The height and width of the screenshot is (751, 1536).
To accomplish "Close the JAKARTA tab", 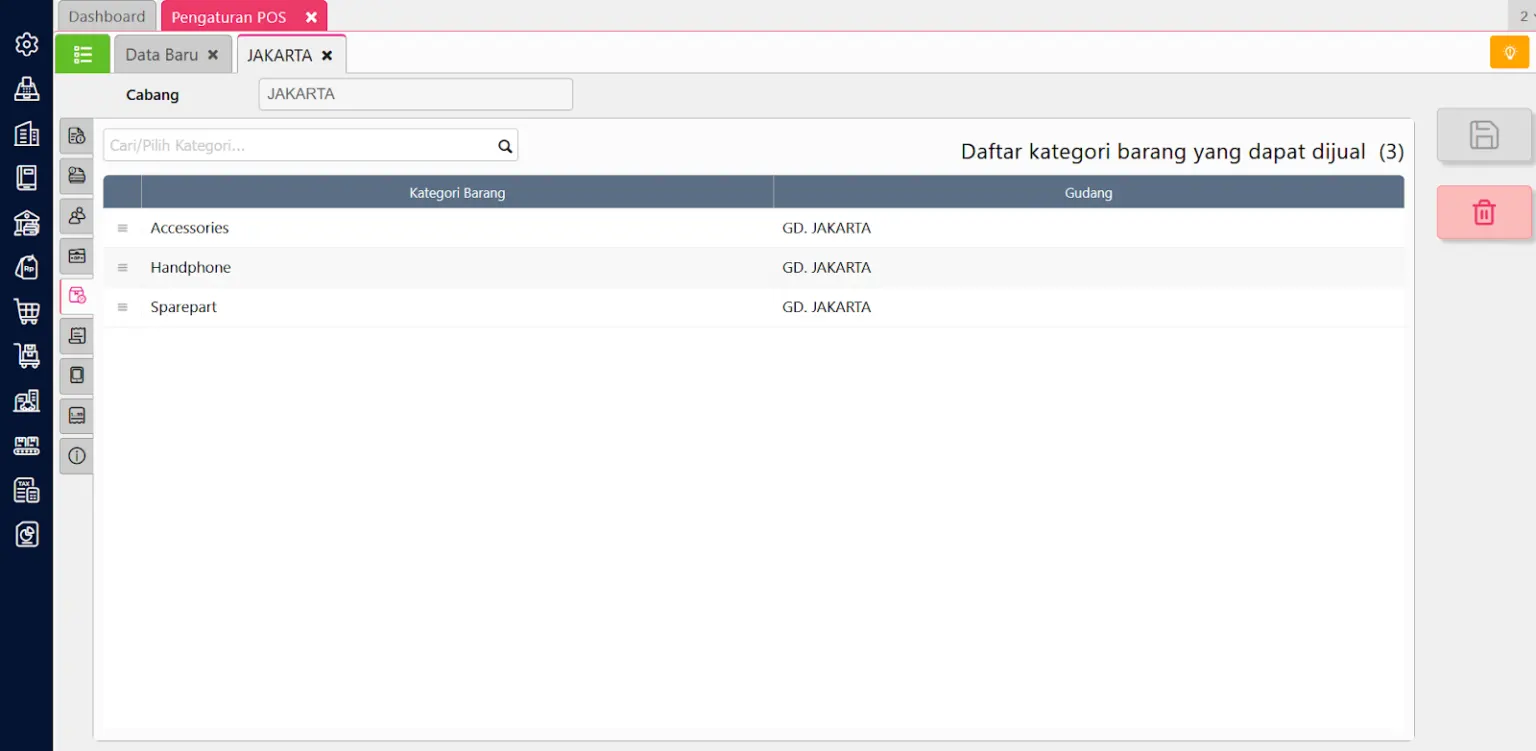I will point(327,56).
